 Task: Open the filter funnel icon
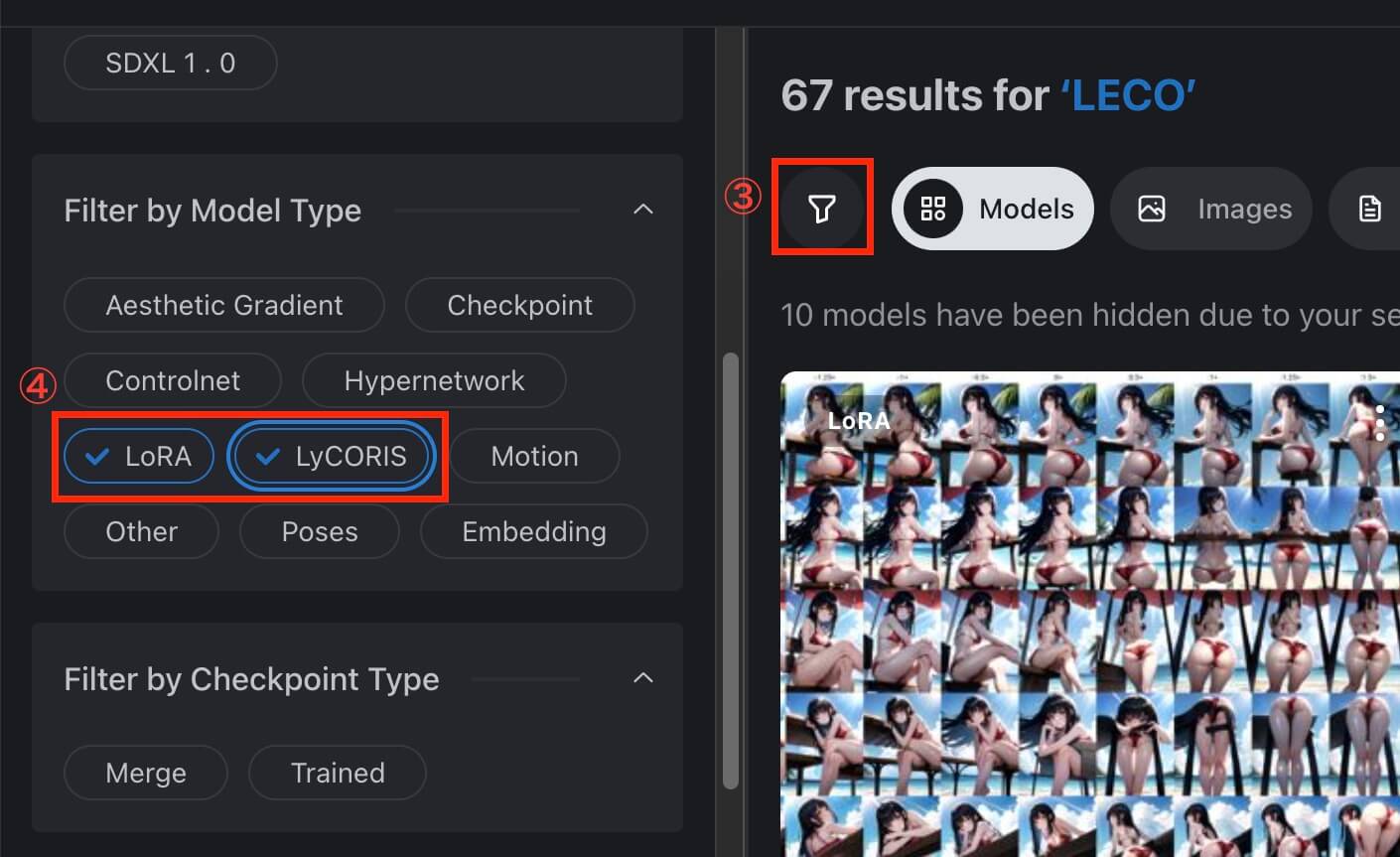(822, 209)
